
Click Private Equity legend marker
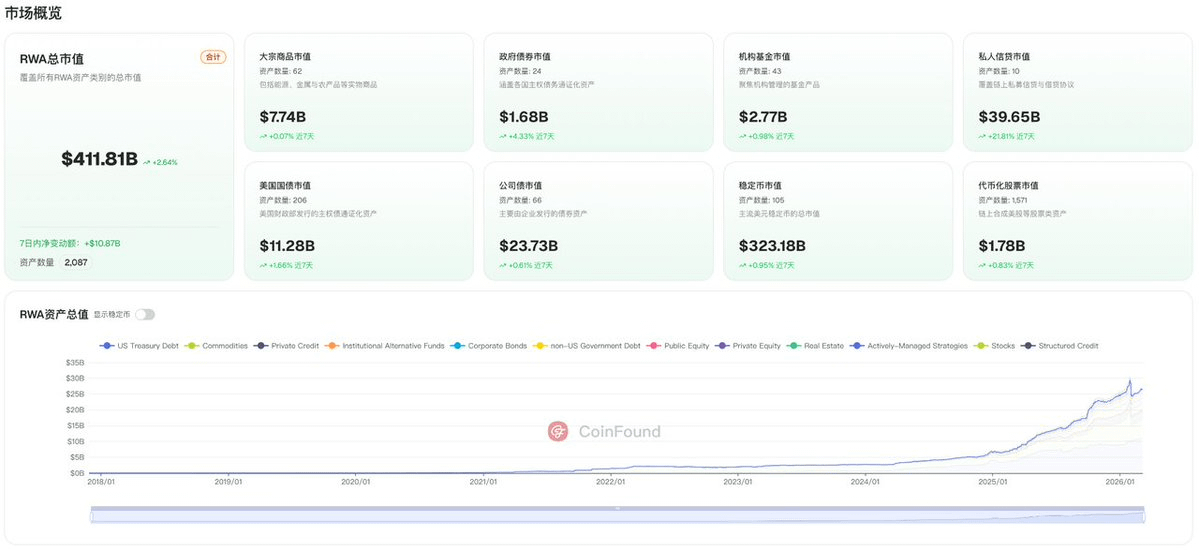point(723,345)
